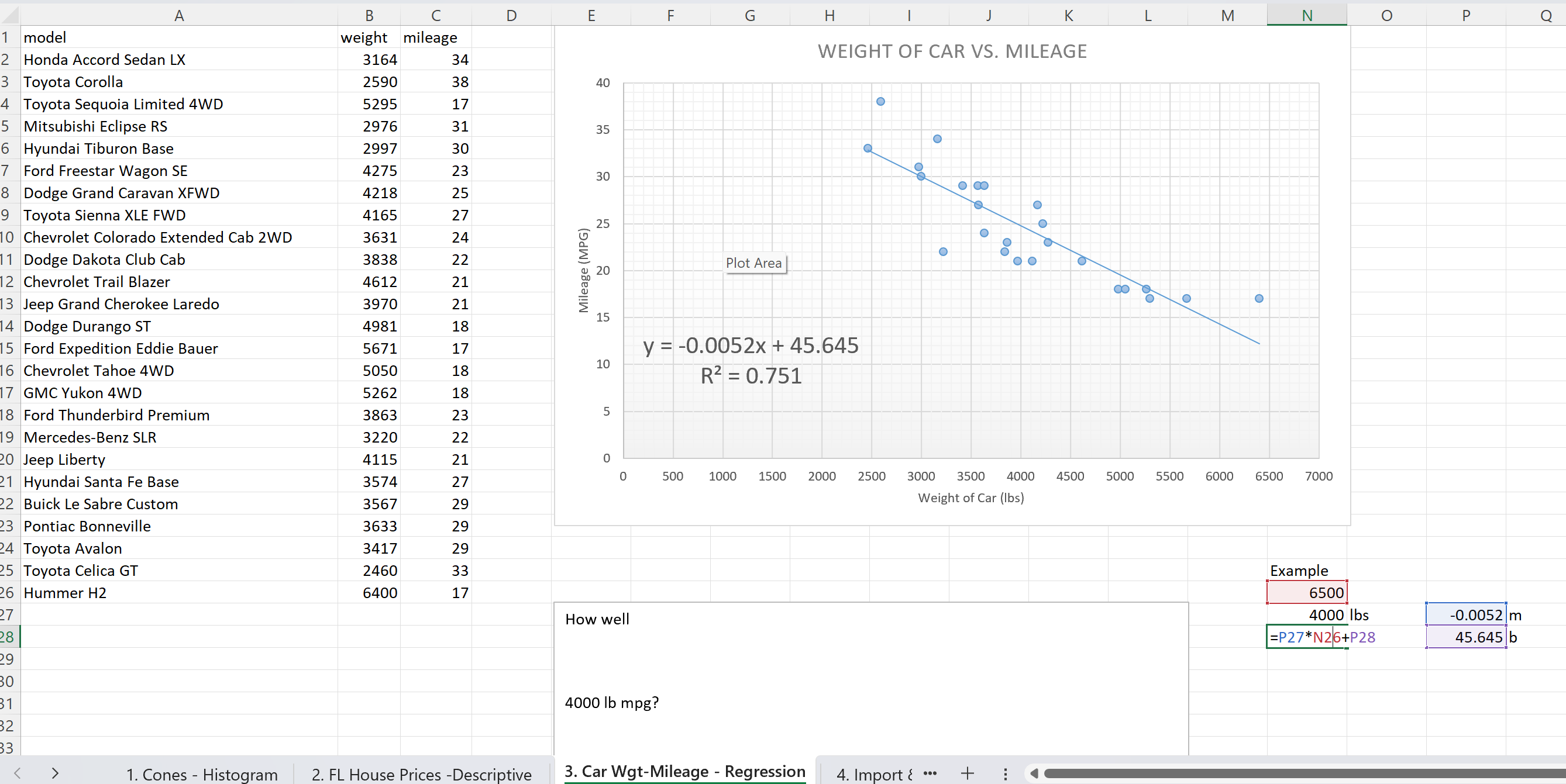
Task: Open 2. FL House Prices -Descriptive sheet
Action: 421,774
